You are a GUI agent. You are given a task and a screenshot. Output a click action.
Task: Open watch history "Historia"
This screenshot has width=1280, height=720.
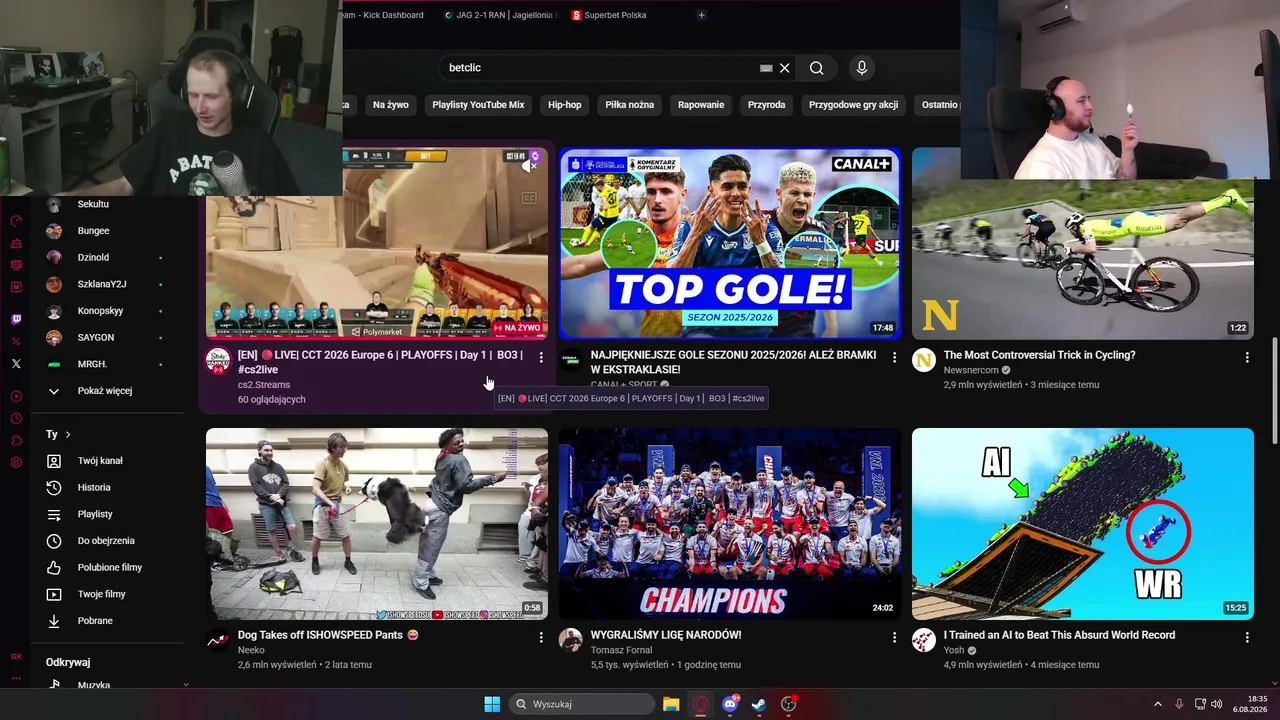(105, 487)
